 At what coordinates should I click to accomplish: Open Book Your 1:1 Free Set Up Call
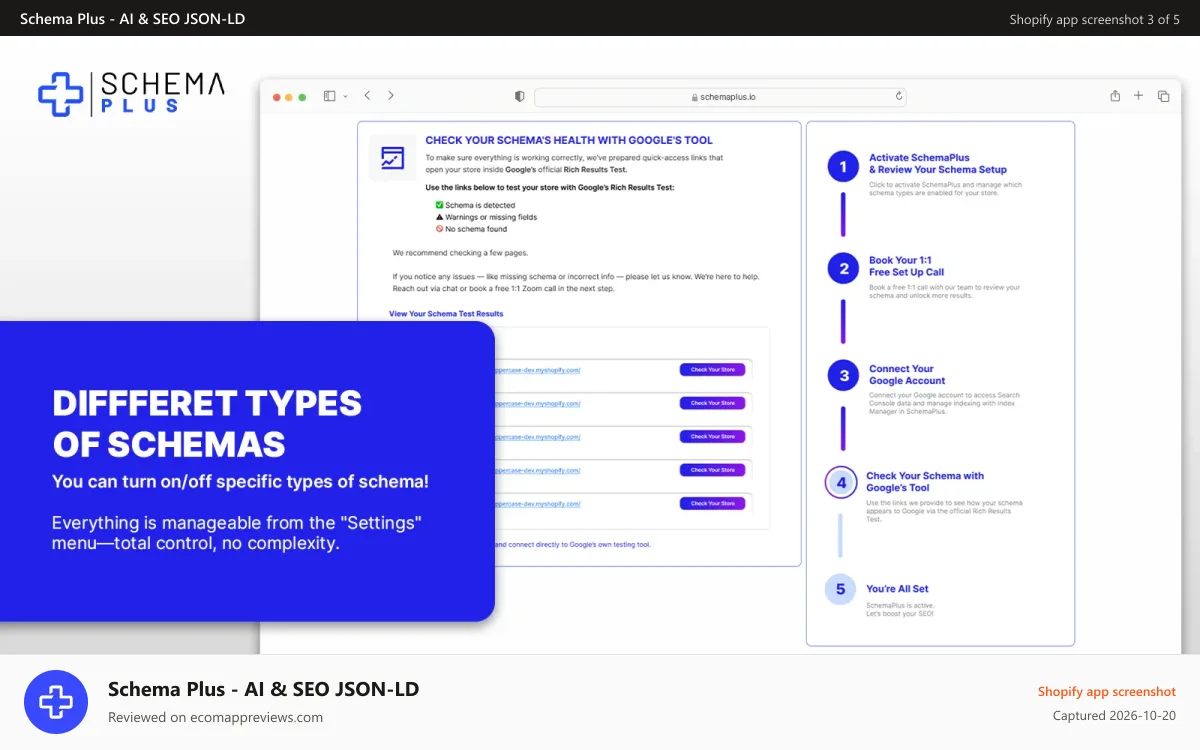tap(906, 266)
